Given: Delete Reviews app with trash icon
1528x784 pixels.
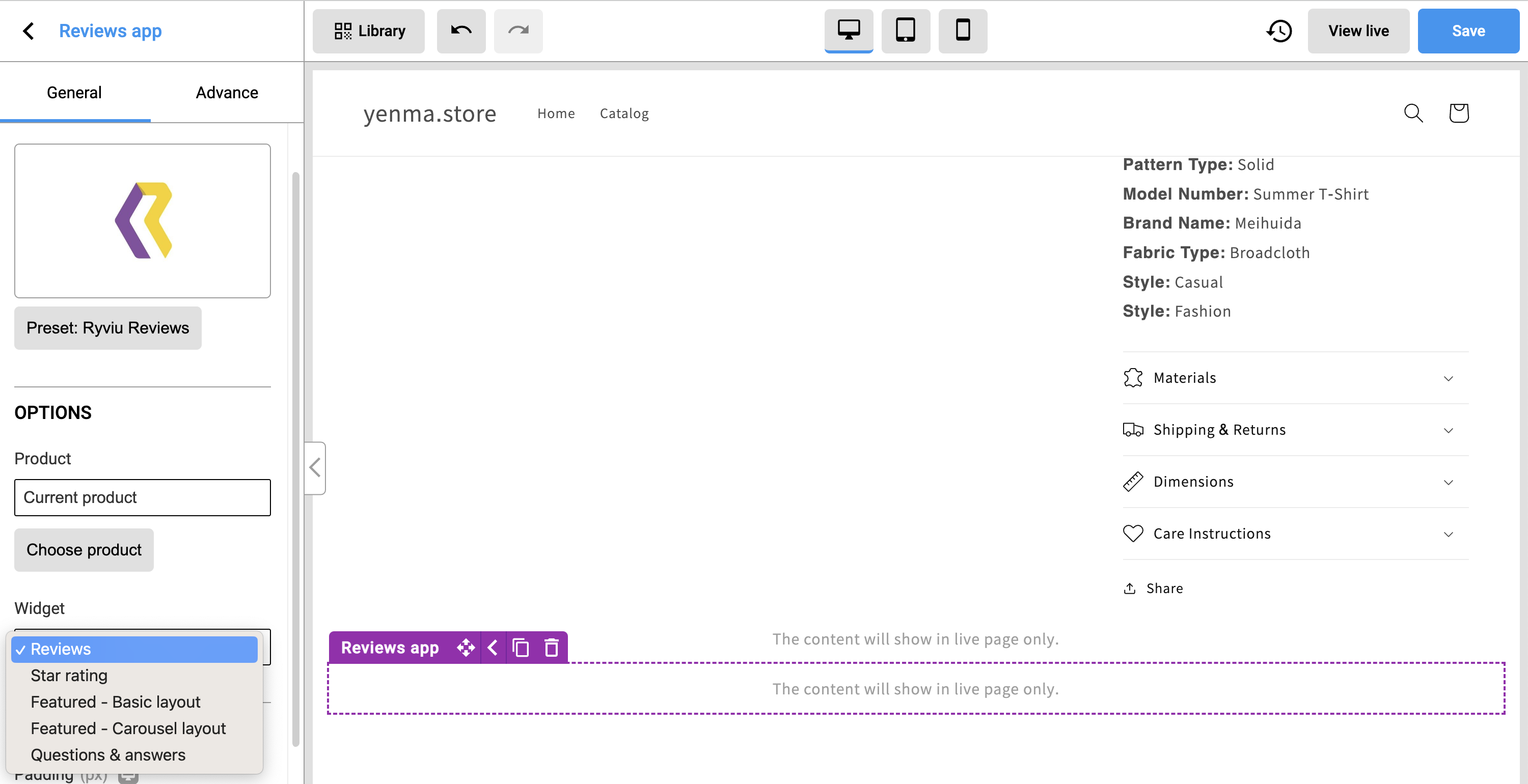Looking at the screenshot, I should 552,648.
